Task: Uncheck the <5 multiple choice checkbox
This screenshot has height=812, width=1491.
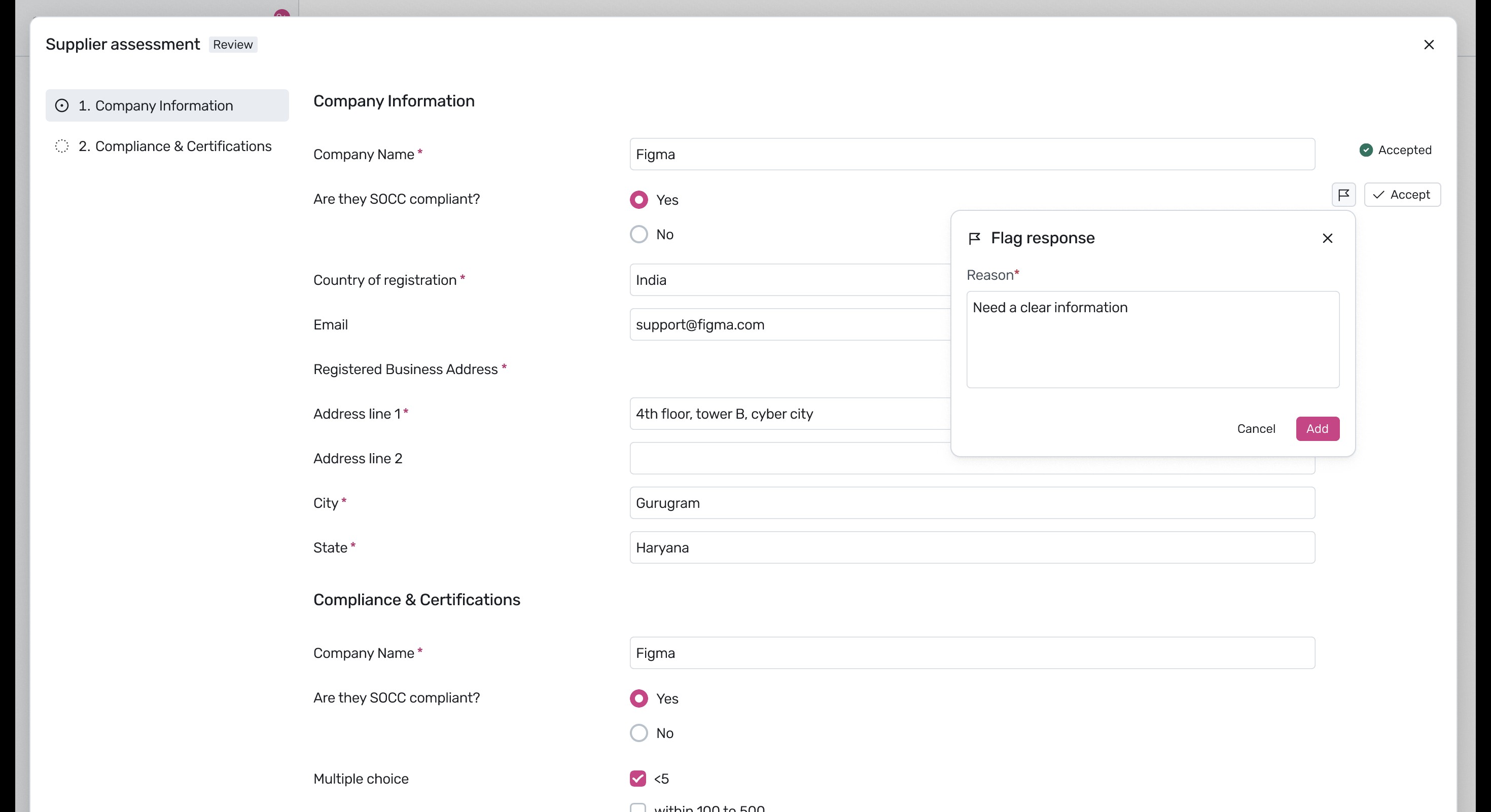Action: 638,779
